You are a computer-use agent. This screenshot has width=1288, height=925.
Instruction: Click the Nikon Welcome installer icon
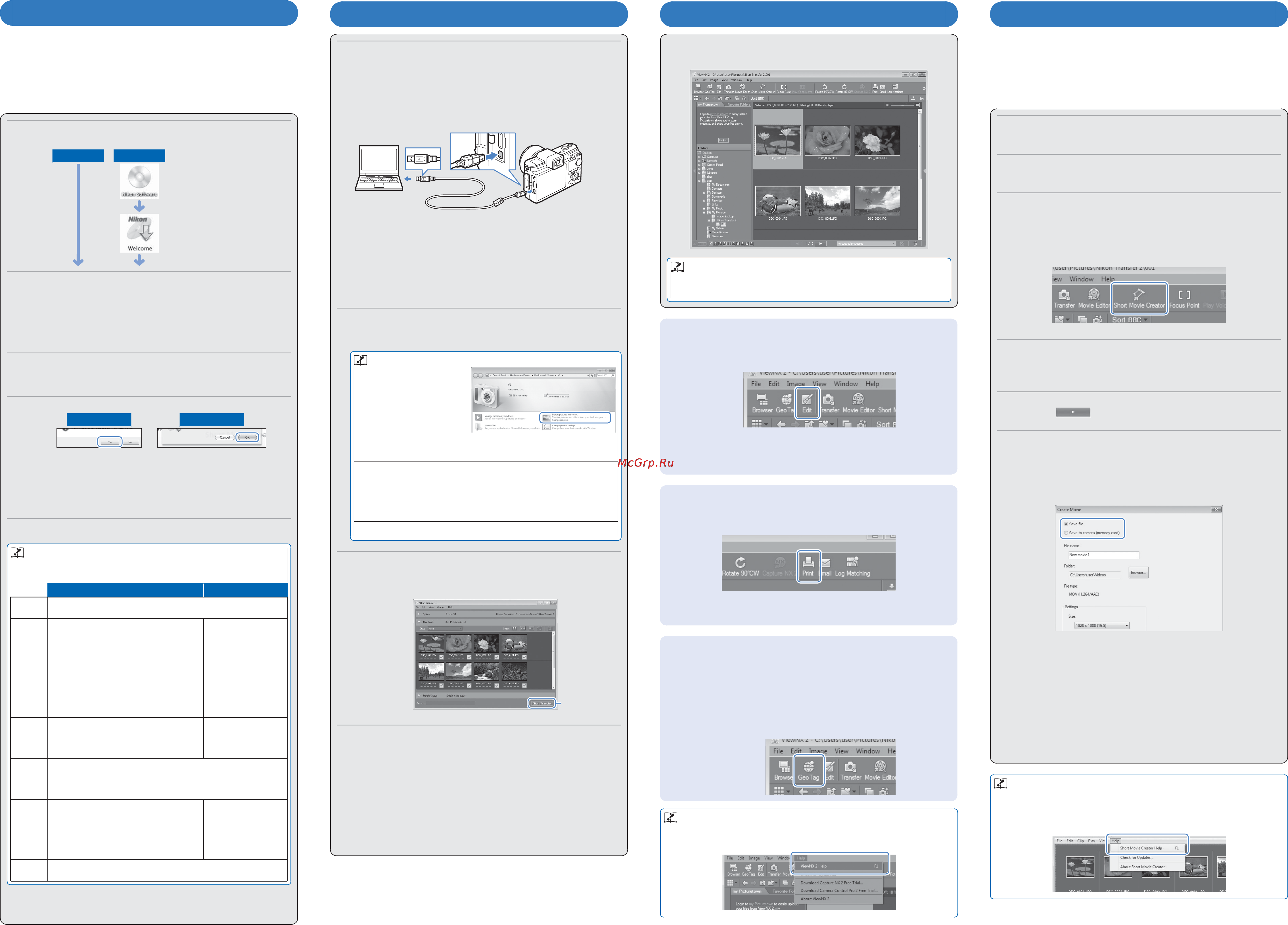tap(139, 233)
